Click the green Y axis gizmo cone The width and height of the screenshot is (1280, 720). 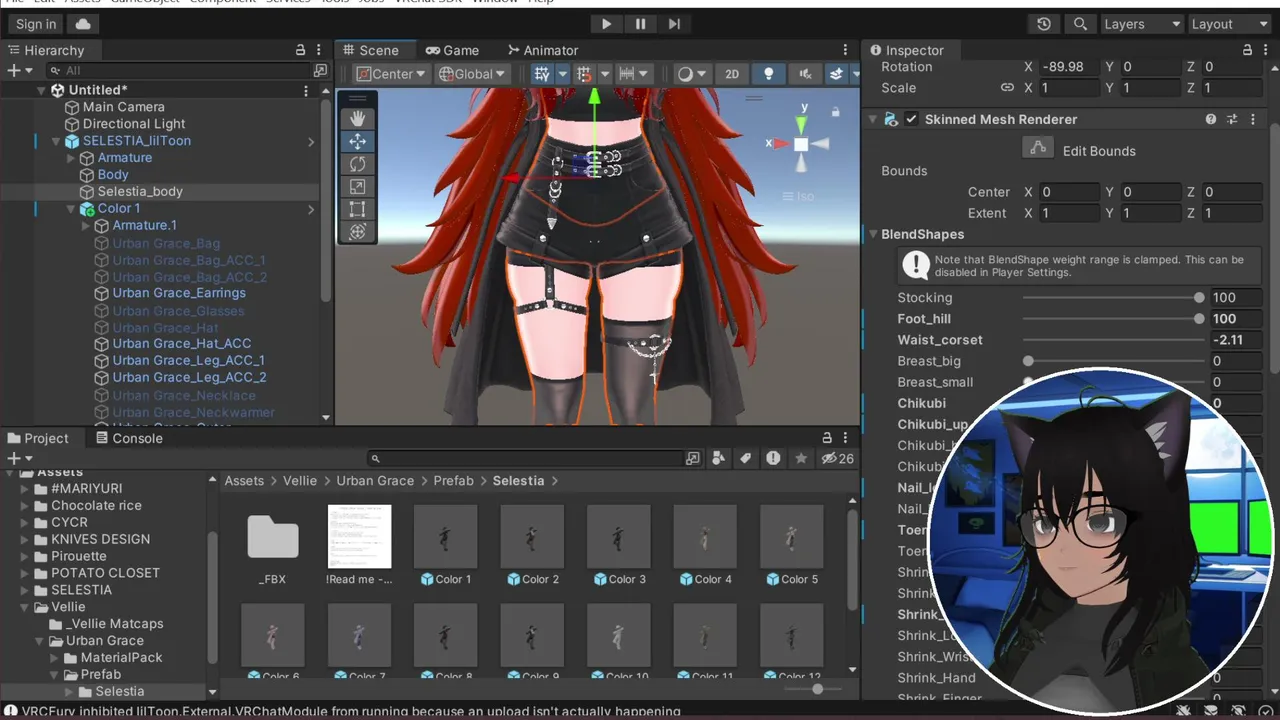pos(801,124)
